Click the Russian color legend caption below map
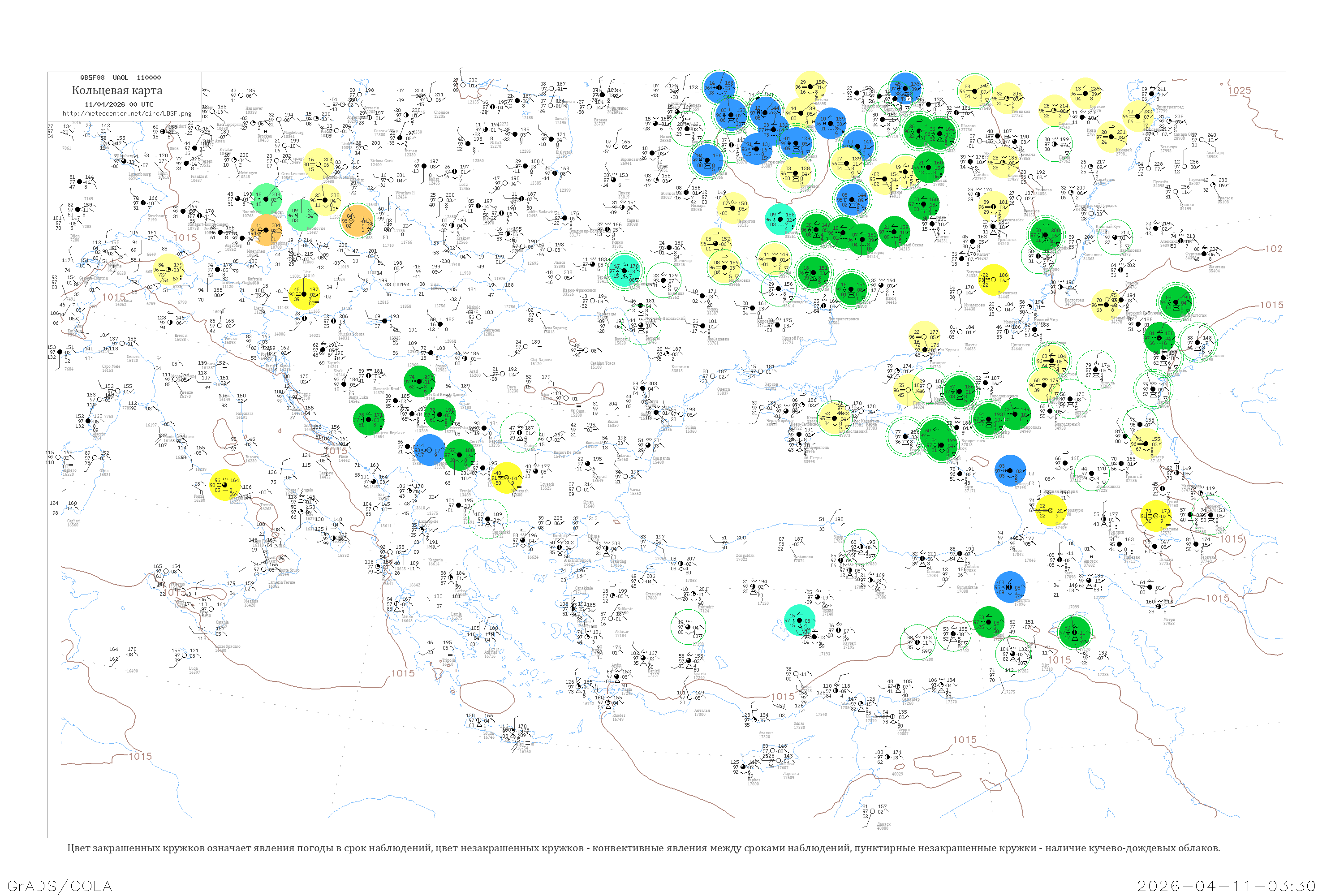Image resolution: width=1344 pixels, height=896 pixels. pos(643,848)
